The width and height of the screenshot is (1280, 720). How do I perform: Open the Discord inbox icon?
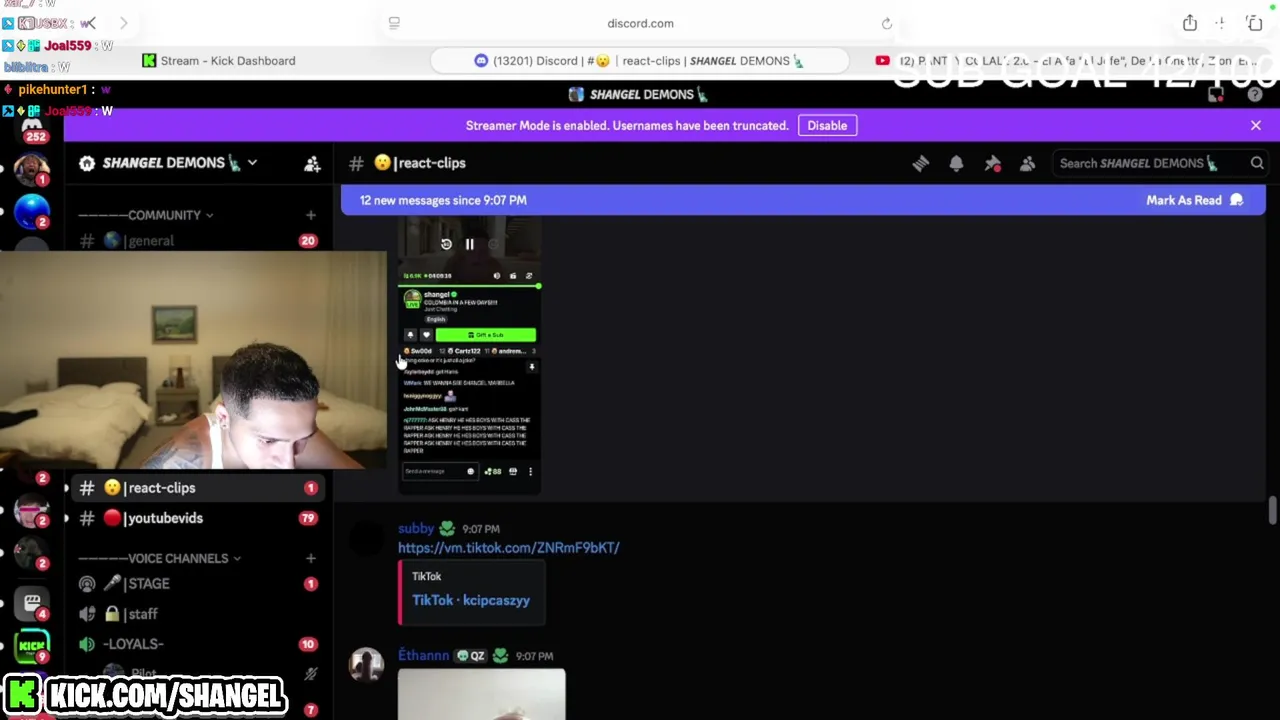point(1216,94)
